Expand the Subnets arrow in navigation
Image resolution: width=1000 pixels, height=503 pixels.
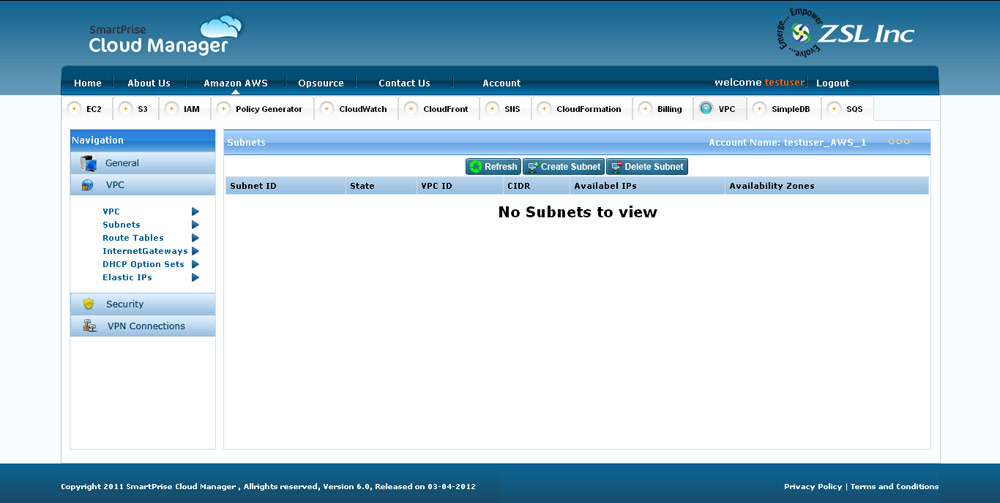[195, 225]
